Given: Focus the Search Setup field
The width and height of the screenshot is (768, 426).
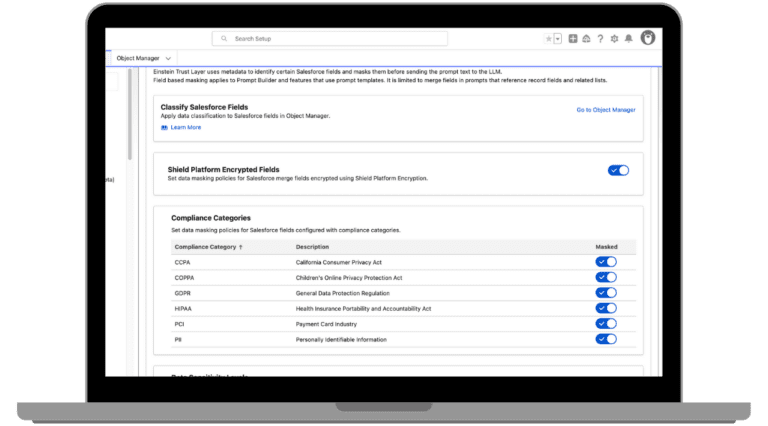Looking at the screenshot, I should click(x=330, y=39).
